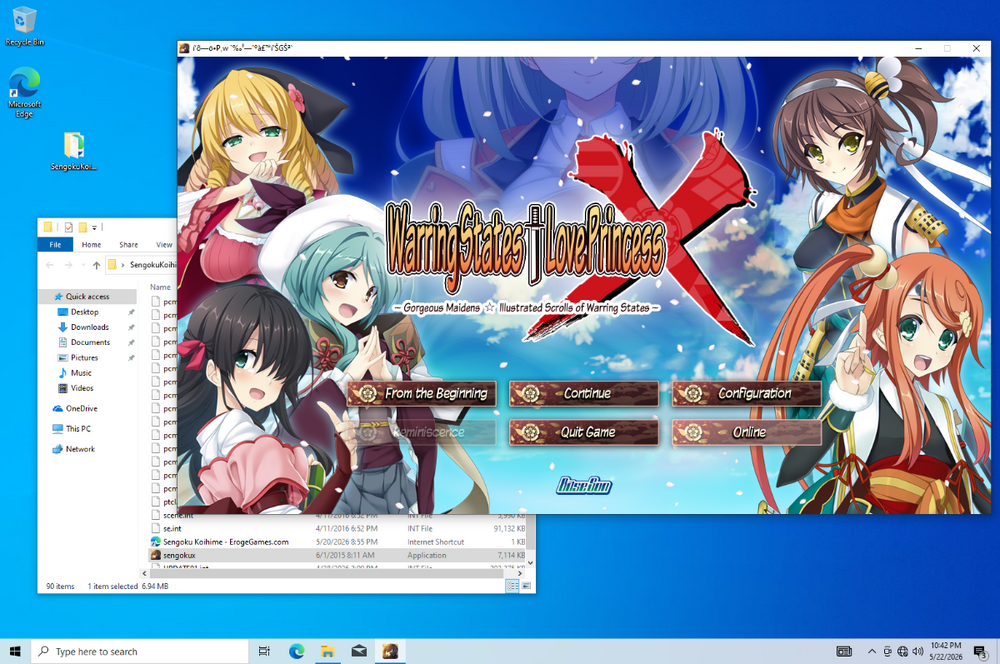Open Customize Quick Access Toolbar dropdown
Image resolution: width=1000 pixels, height=664 pixels.
(94, 227)
